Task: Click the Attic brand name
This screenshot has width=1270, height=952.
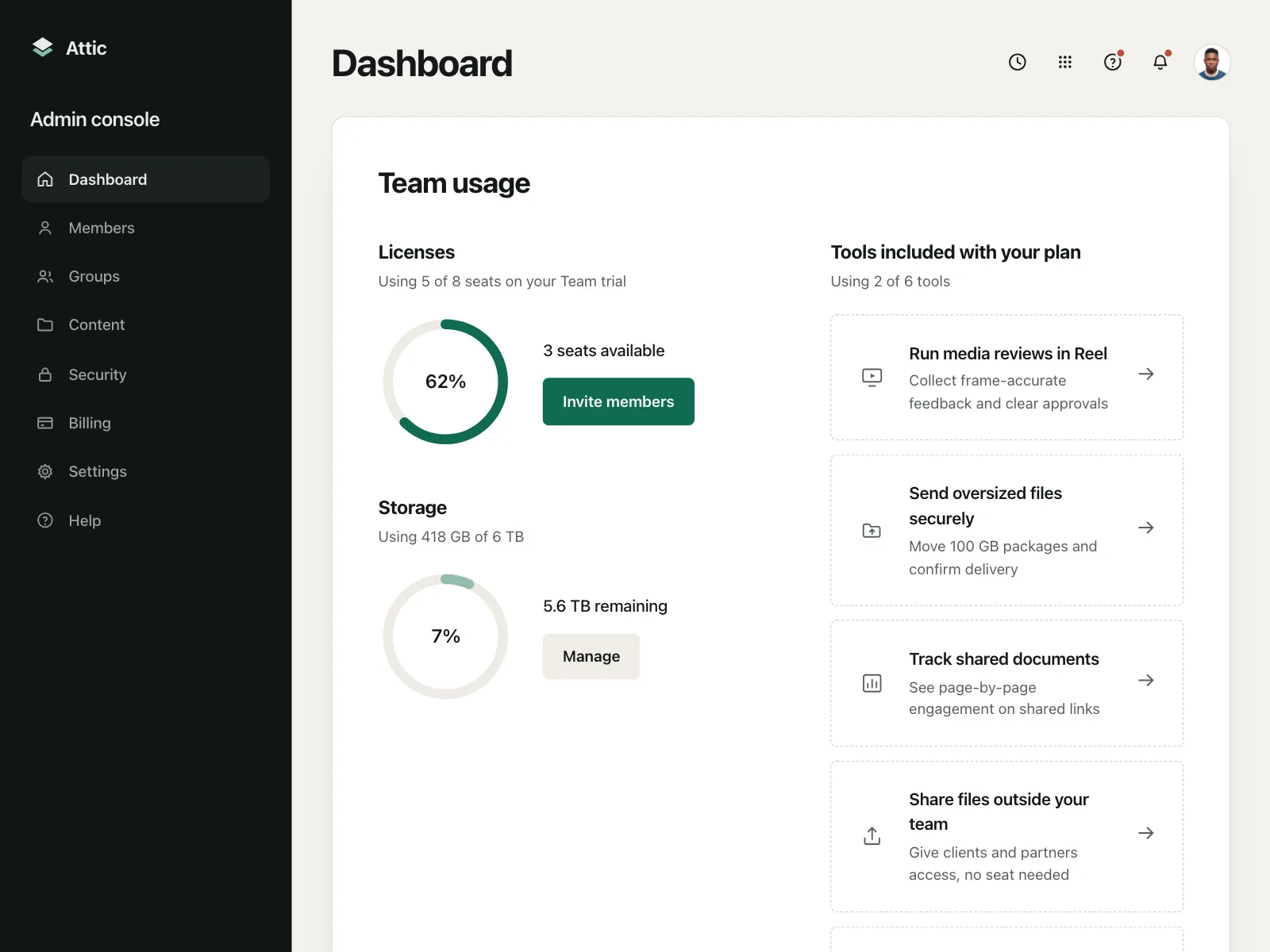Action: tap(86, 48)
